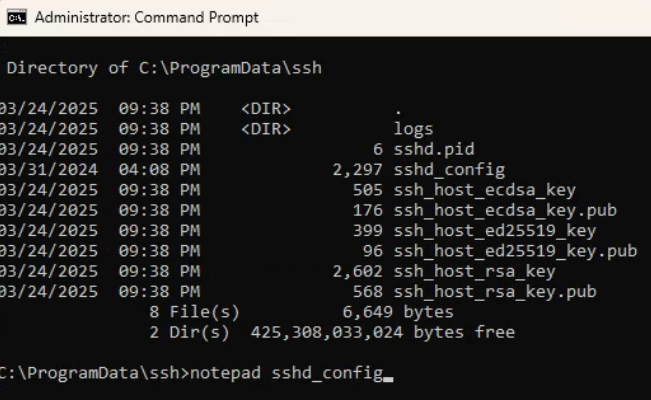651x400 pixels.
Task: Click the <DIR> marker on the logs row
Action: point(266,129)
